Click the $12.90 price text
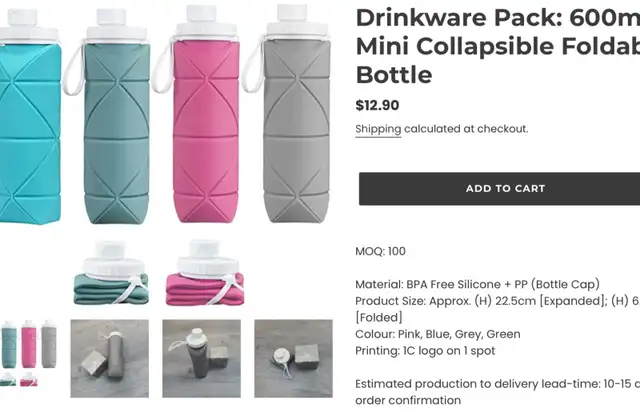Screen dimensions: 640x412 coord(377,105)
